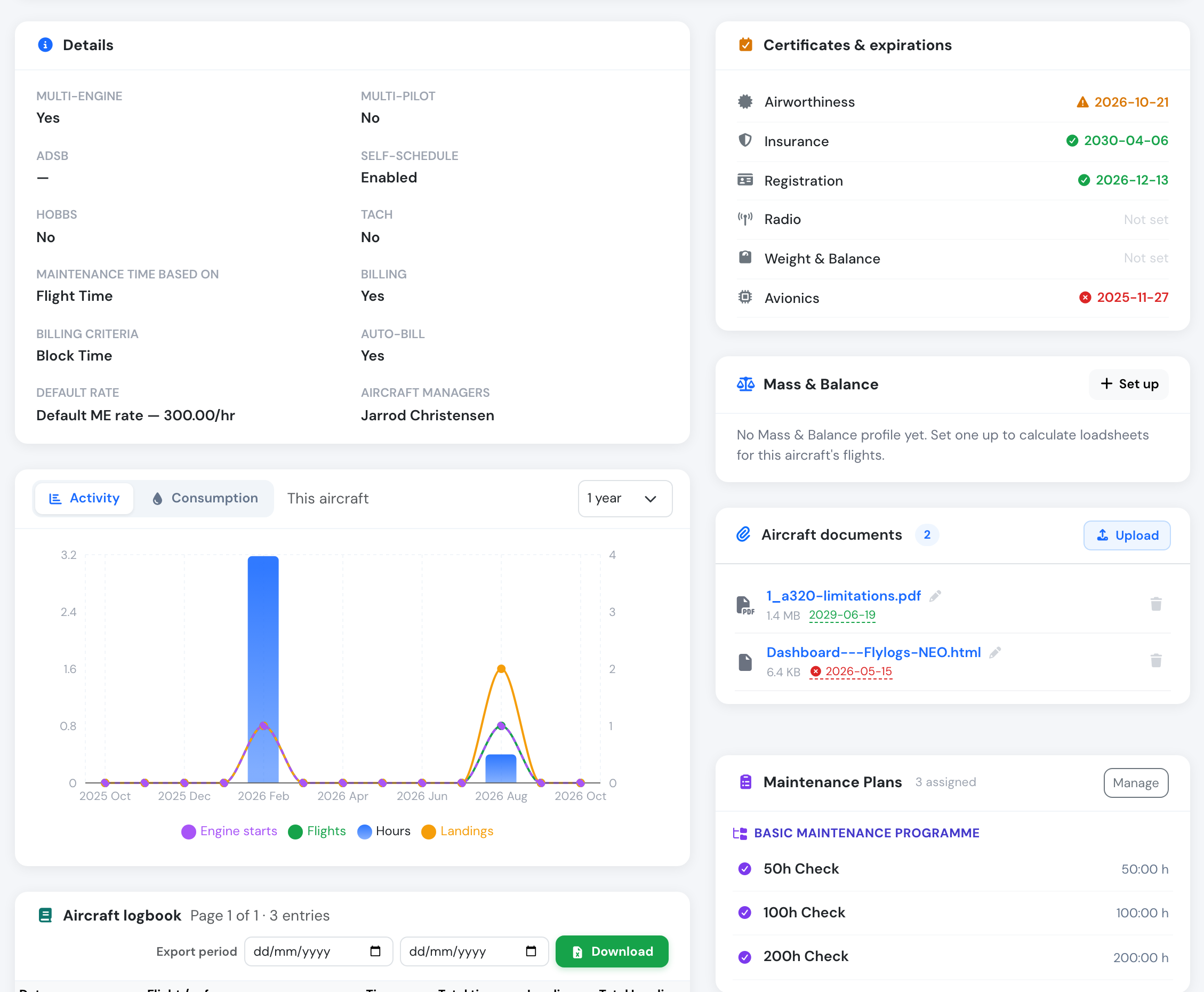
Task: Click the Weight & Balance icon
Action: pyautogui.click(x=745, y=258)
